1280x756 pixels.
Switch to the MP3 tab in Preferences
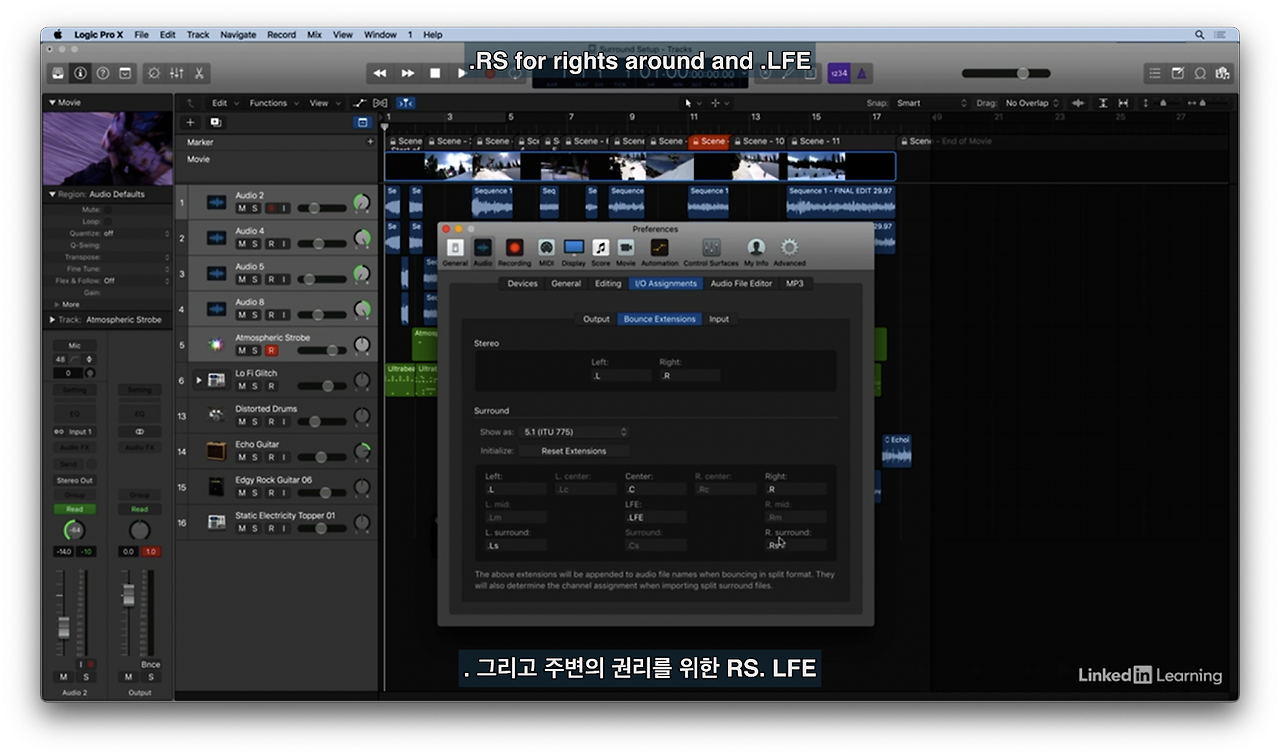pos(794,284)
